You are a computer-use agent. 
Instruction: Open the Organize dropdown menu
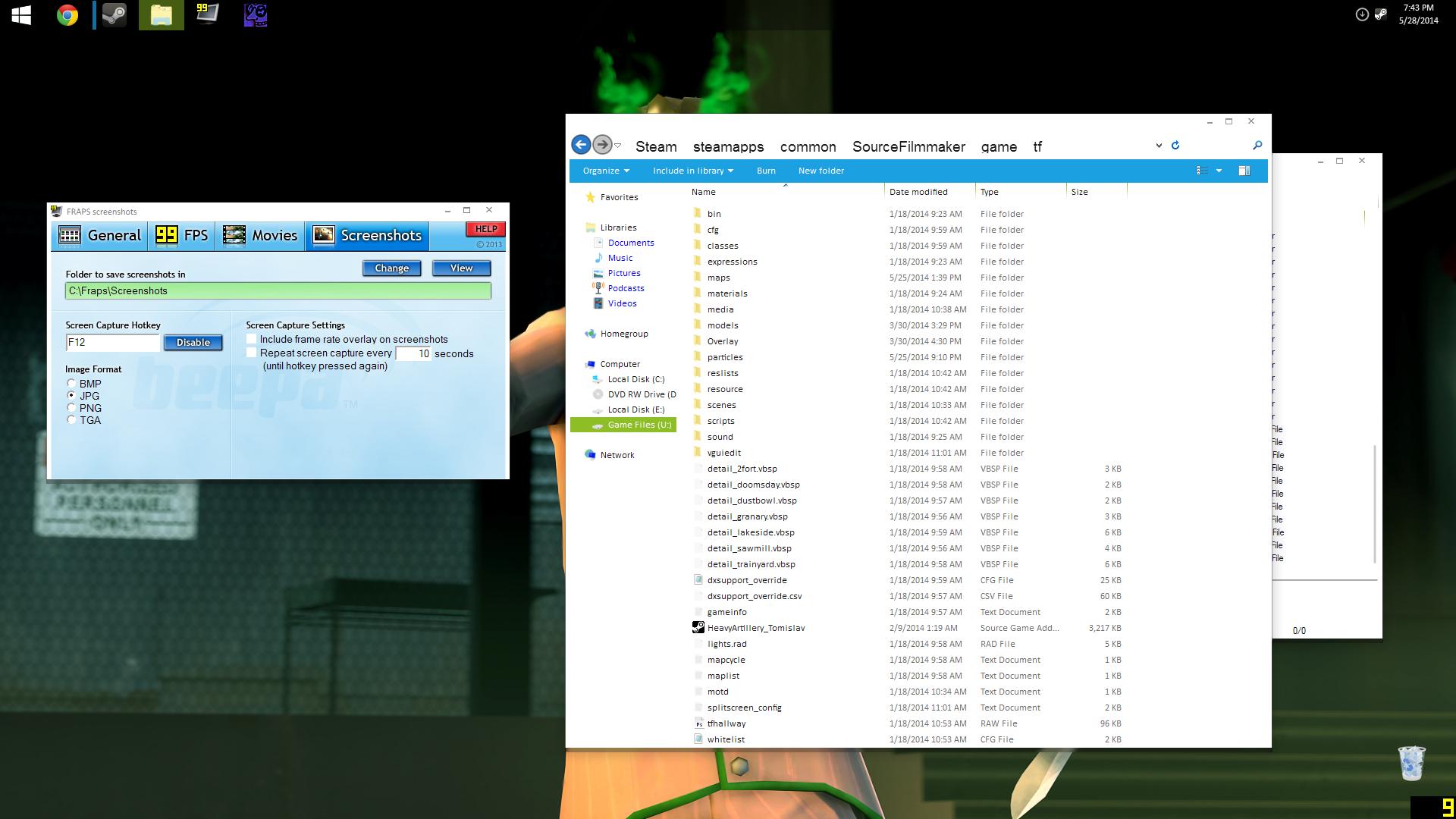click(606, 171)
